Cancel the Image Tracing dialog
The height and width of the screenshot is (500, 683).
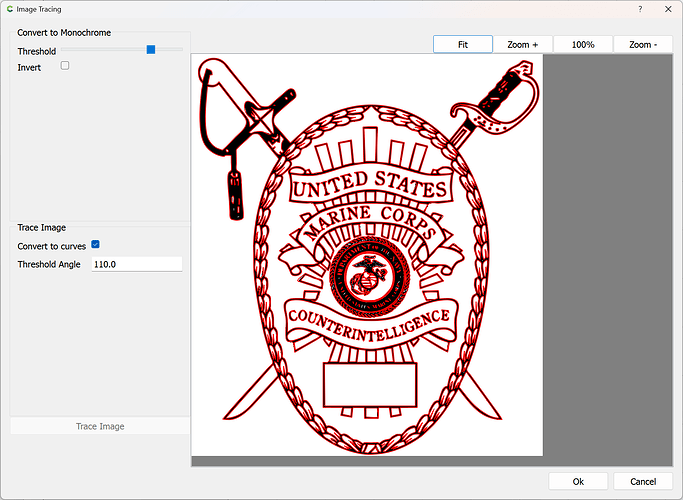[x=643, y=481]
